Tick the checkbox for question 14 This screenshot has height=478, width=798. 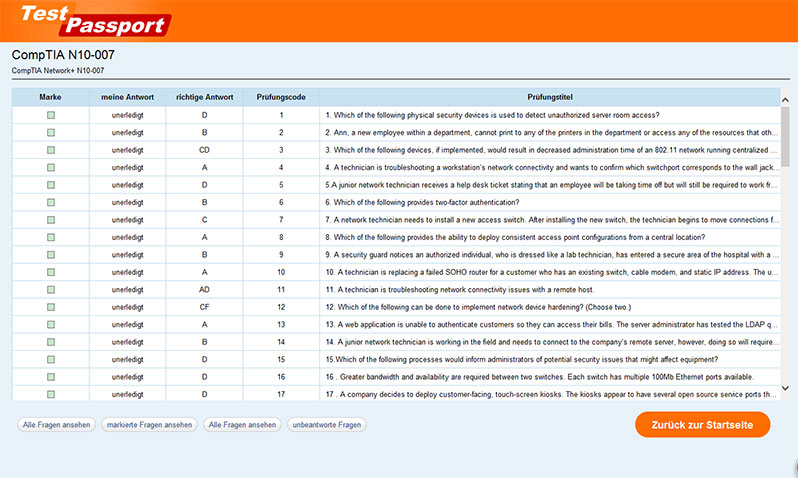[x=51, y=342]
